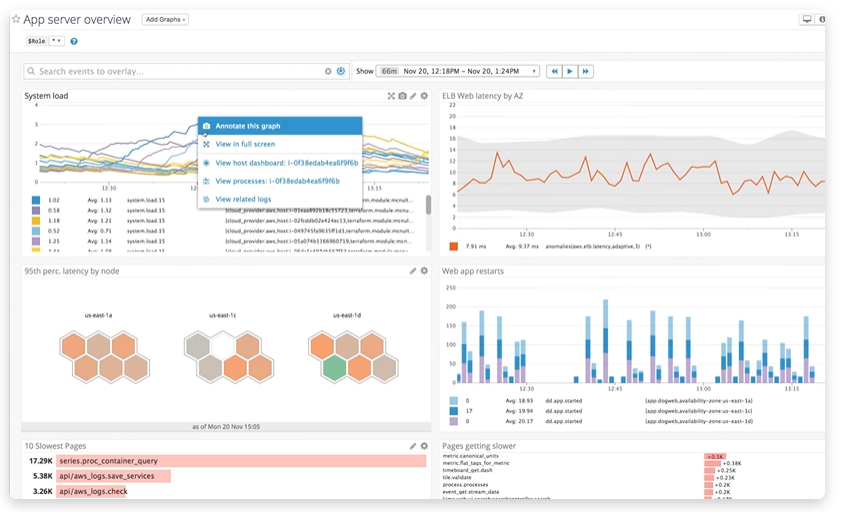Open the $Role template variable help icon

pyautogui.click(x=74, y=41)
